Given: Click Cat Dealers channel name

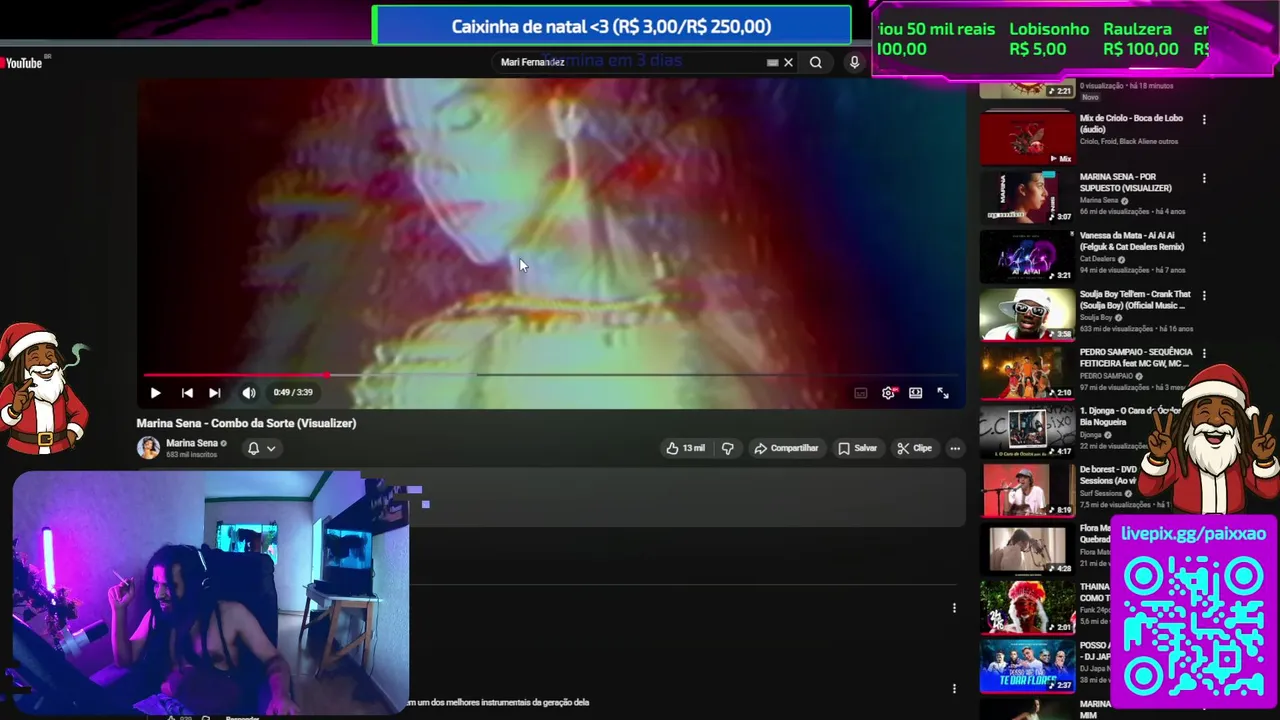Looking at the screenshot, I should (1097, 259).
